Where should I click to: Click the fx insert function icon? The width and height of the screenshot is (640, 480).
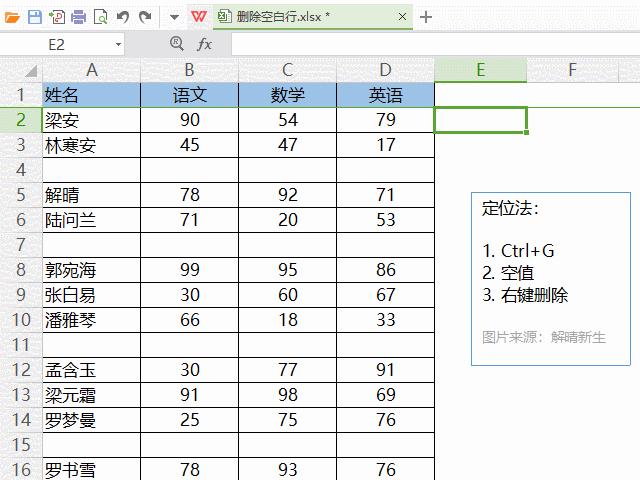pyautogui.click(x=204, y=44)
